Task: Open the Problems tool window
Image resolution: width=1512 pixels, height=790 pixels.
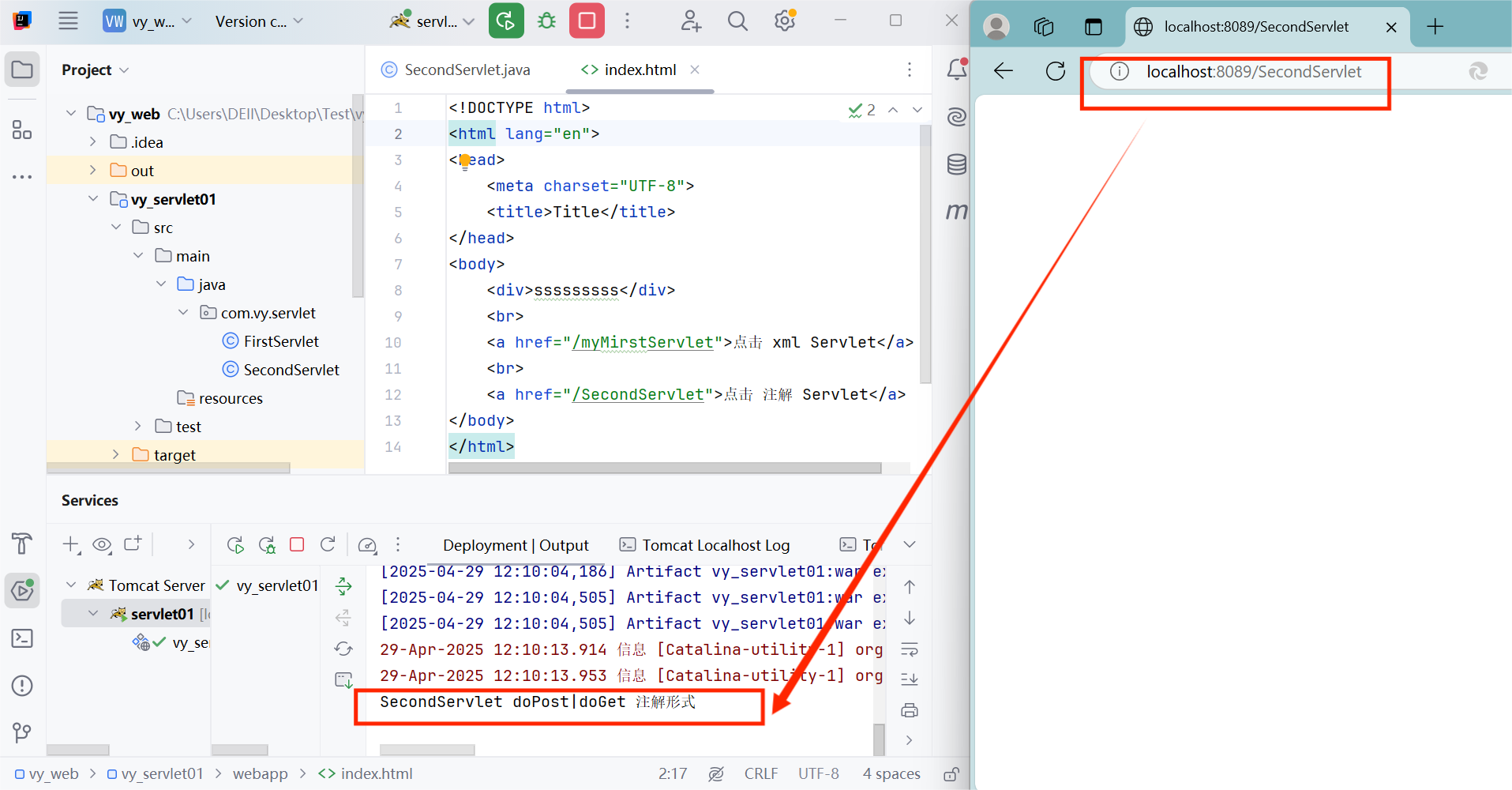Action: tap(21, 686)
